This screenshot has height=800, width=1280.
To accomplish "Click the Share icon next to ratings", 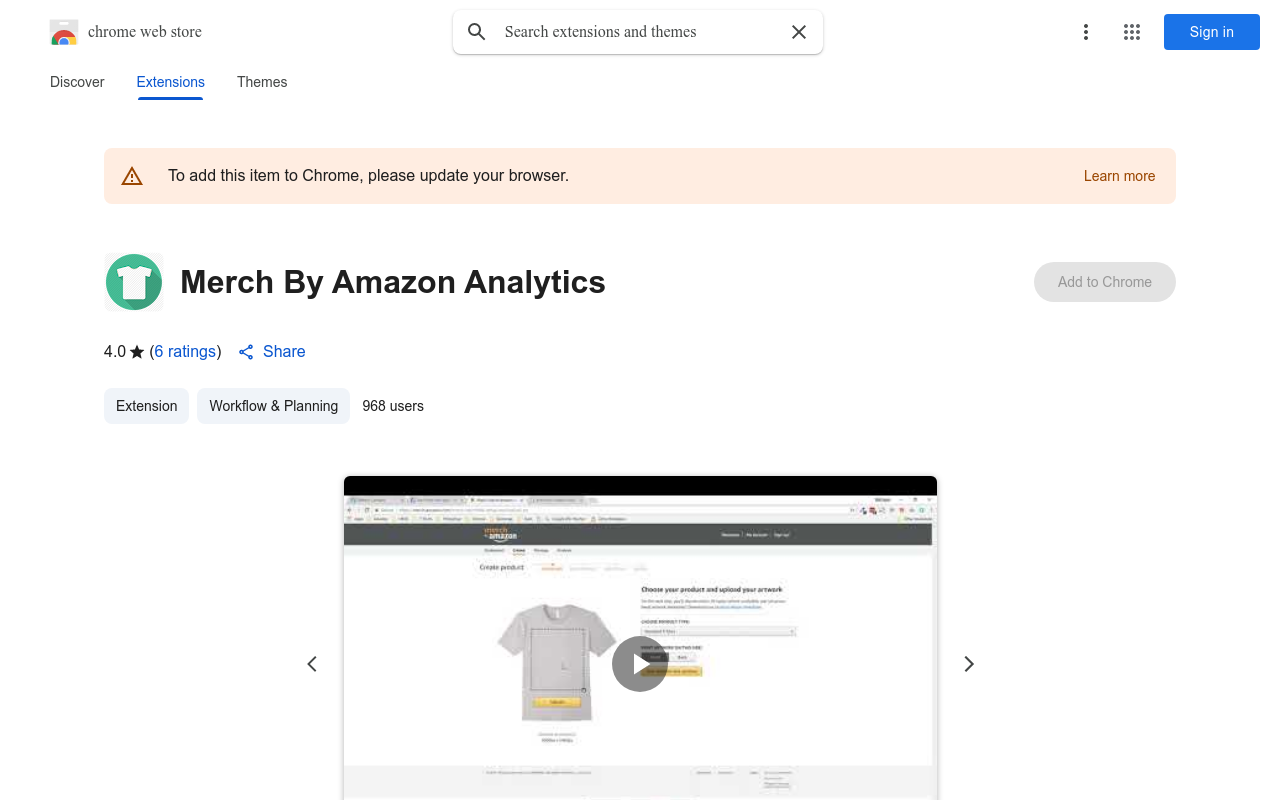I will coord(246,352).
